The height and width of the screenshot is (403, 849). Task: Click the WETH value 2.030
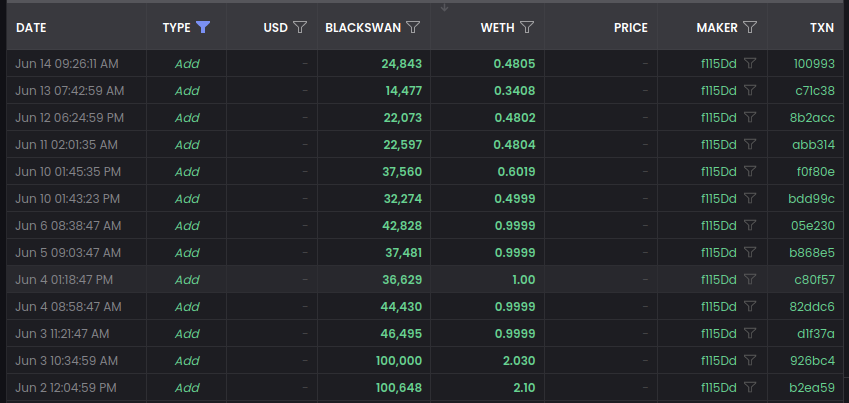pyautogui.click(x=519, y=361)
